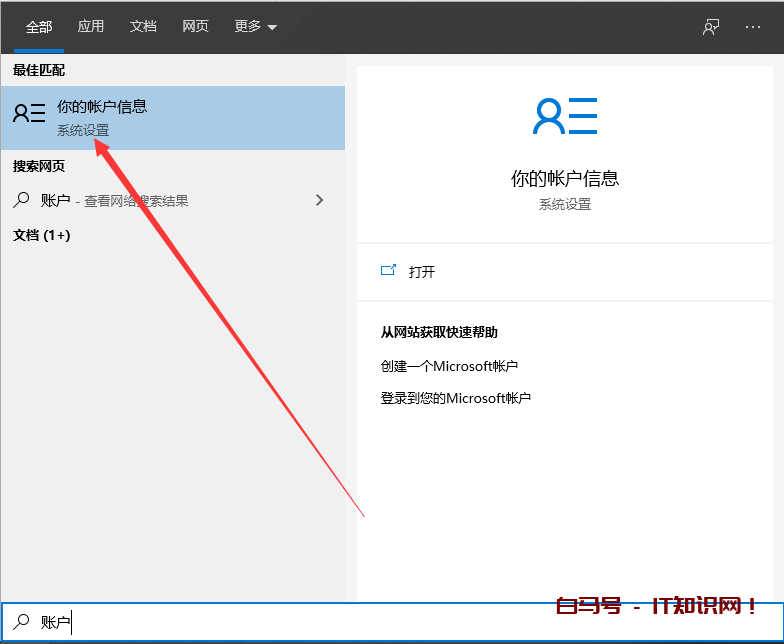Screen dimensions: 784x644
Task: Open 创建一个Microsoft帐户 help link
Action: coord(449,366)
